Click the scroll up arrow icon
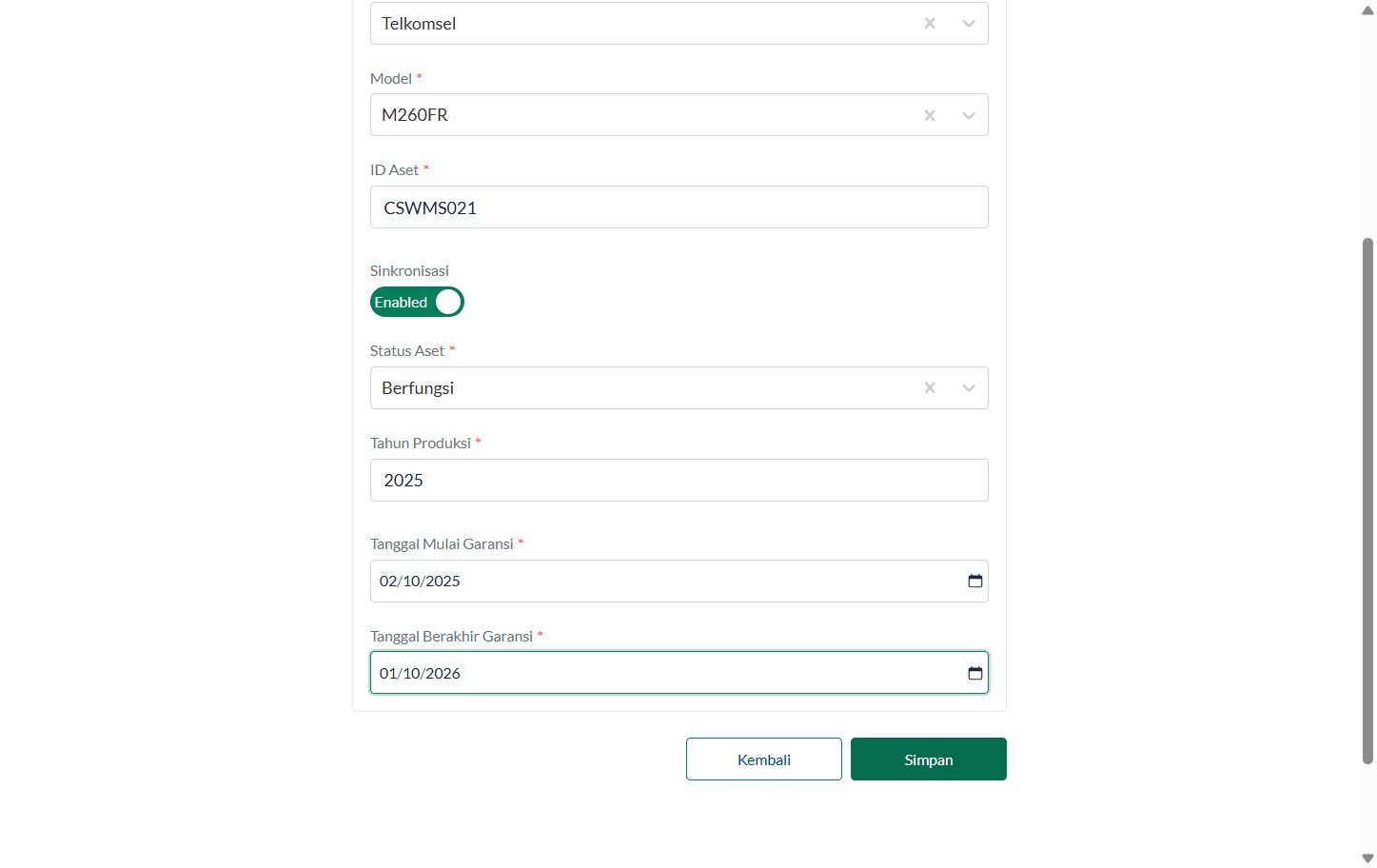The image size is (1377, 868). [x=1368, y=10]
